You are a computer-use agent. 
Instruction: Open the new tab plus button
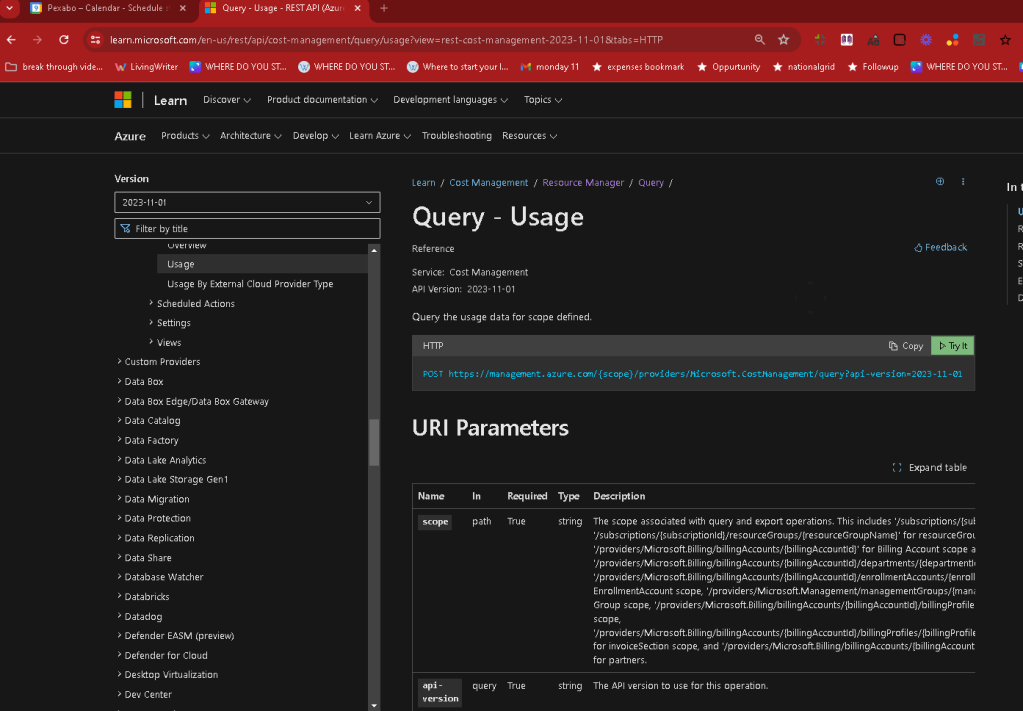(x=384, y=8)
